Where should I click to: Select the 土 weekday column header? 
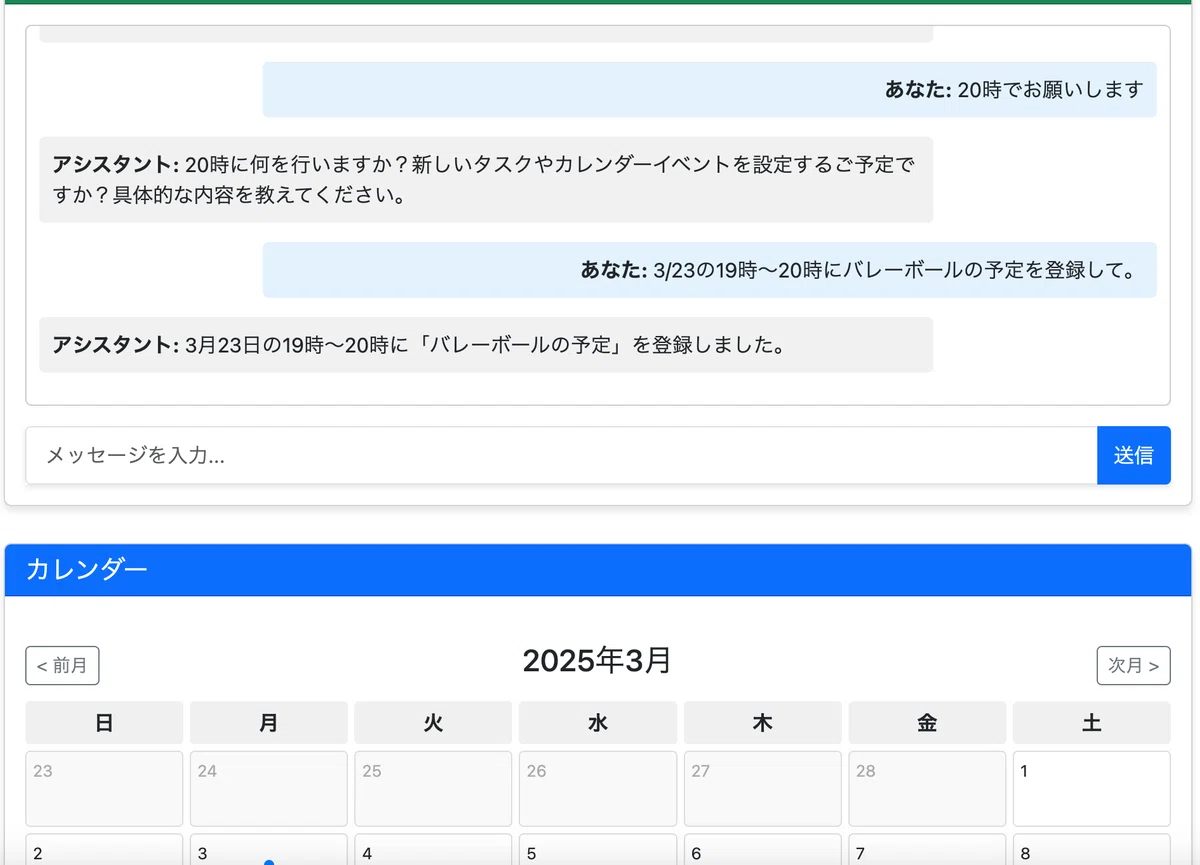click(1091, 722)
